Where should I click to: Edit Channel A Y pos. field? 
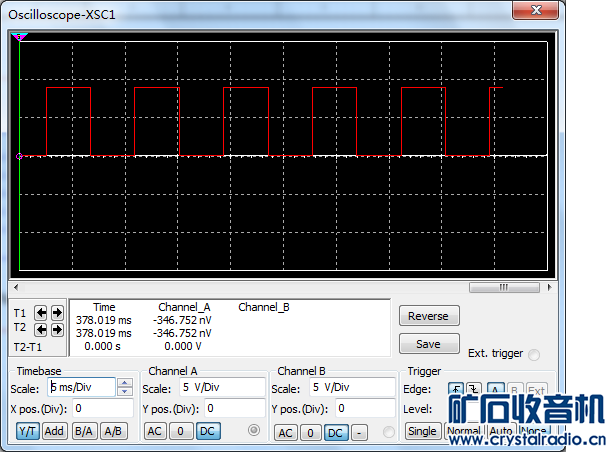[235, 409]
